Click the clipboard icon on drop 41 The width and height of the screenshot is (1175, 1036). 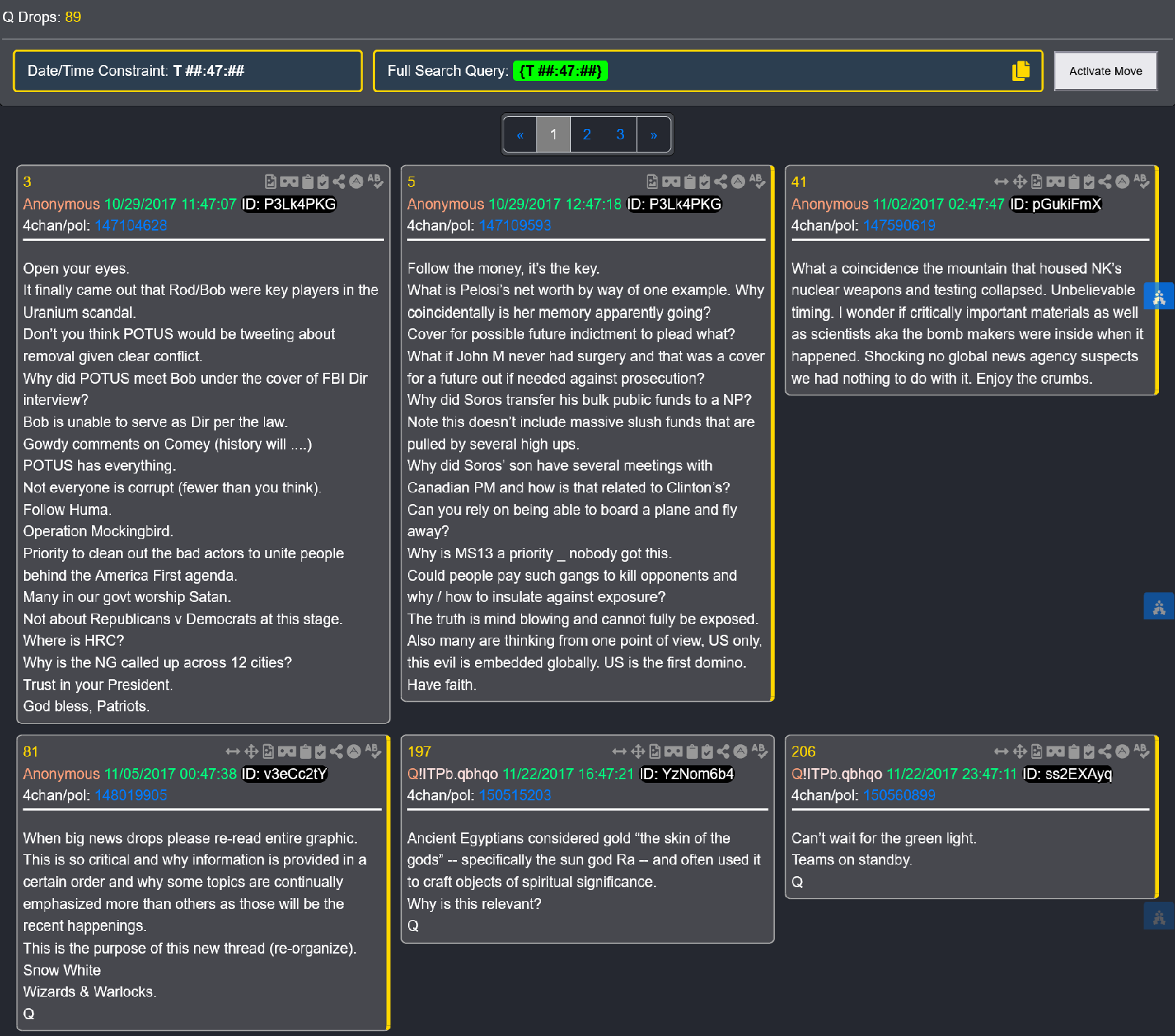pyautogui.click(x=1074, y=182)
